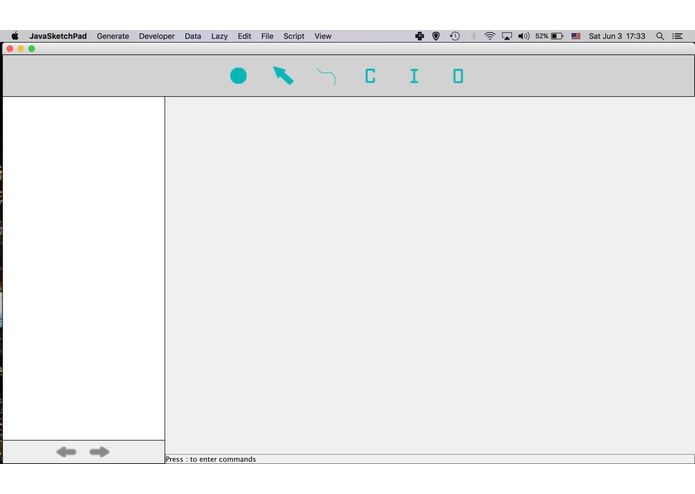Image resolution: width=695 pixels, height=494 pixels.
Task: Click the AirPlay display icon
Action: pos(507,36)
